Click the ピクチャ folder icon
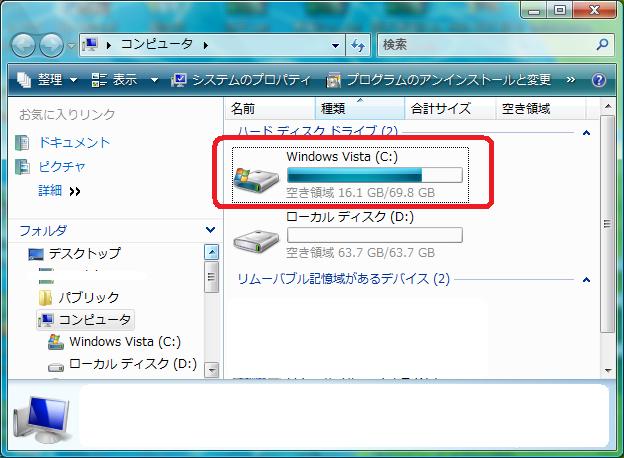The width and height of the screenshot is (624, 458). tap(22, 166)
